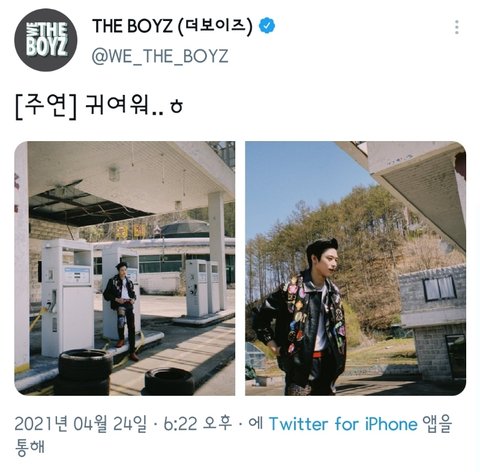Open THE BOYZ profile avatar
The image size is (480, 472).
tap(46, 40)
